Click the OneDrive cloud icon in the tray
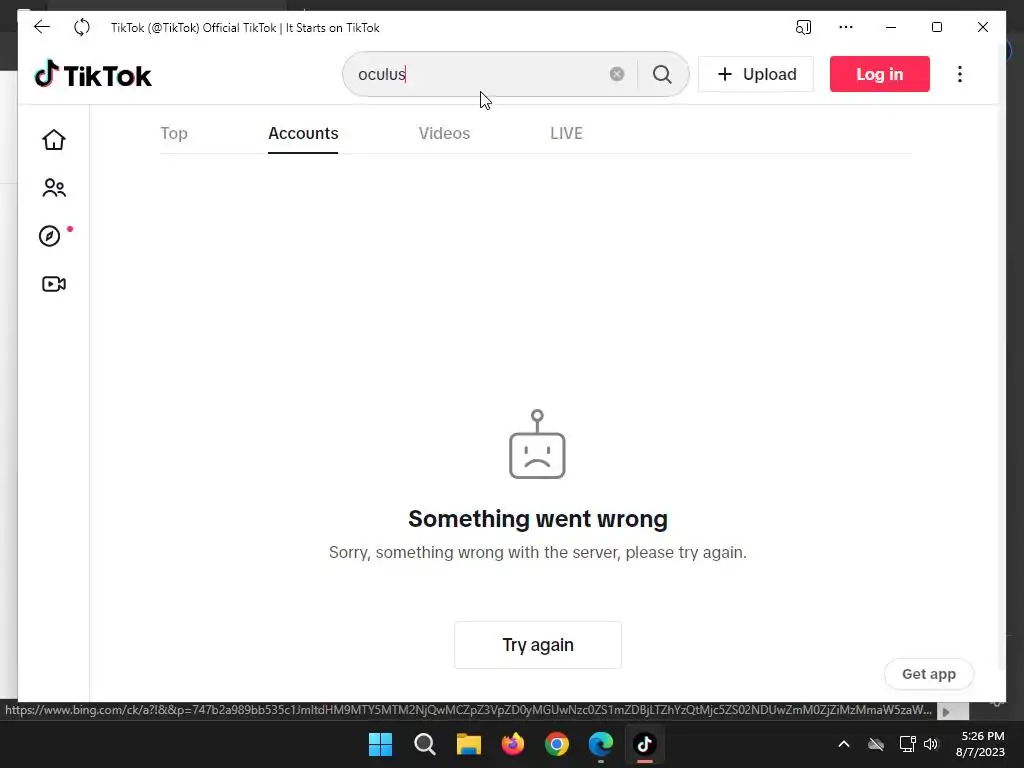Screen dimensions: 1024x768 point(876,744)
